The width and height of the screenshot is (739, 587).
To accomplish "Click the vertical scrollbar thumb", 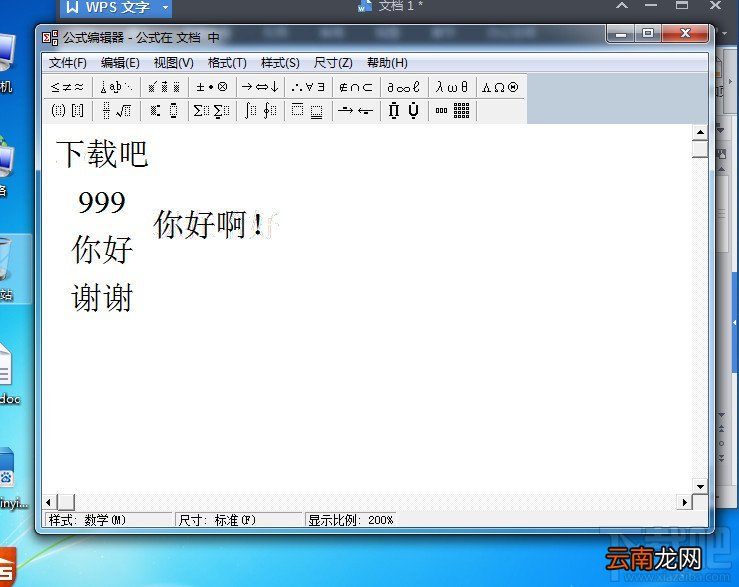I will click(700, 149).
